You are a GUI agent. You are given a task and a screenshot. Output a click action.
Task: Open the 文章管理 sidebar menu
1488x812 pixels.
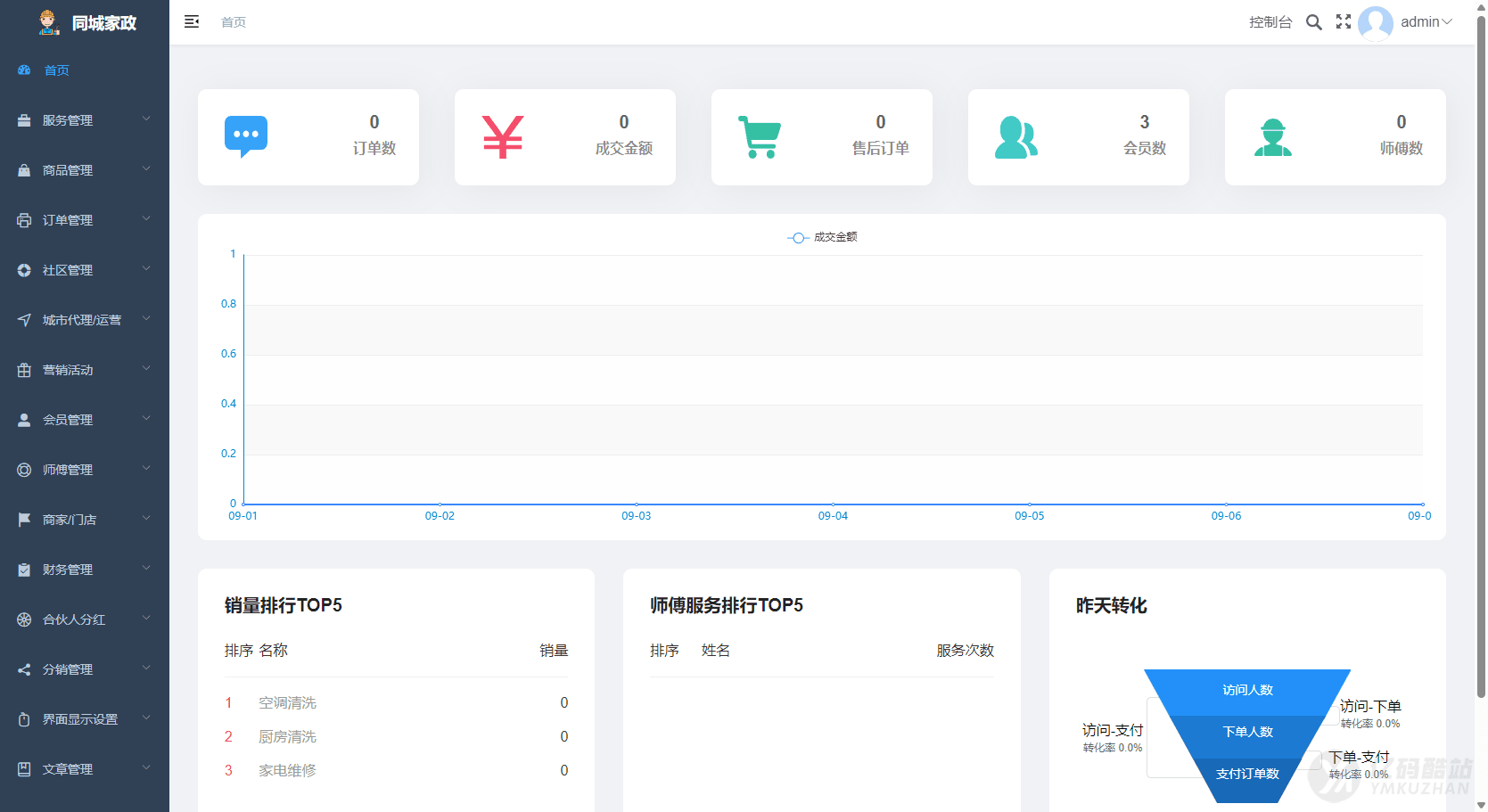click(x=85, y=769)
